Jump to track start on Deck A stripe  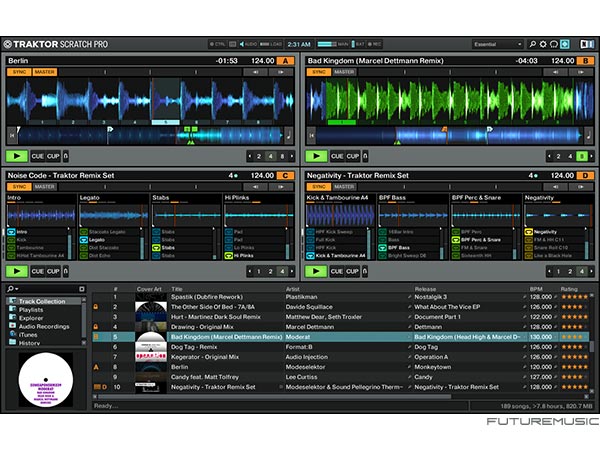(12, 135)
